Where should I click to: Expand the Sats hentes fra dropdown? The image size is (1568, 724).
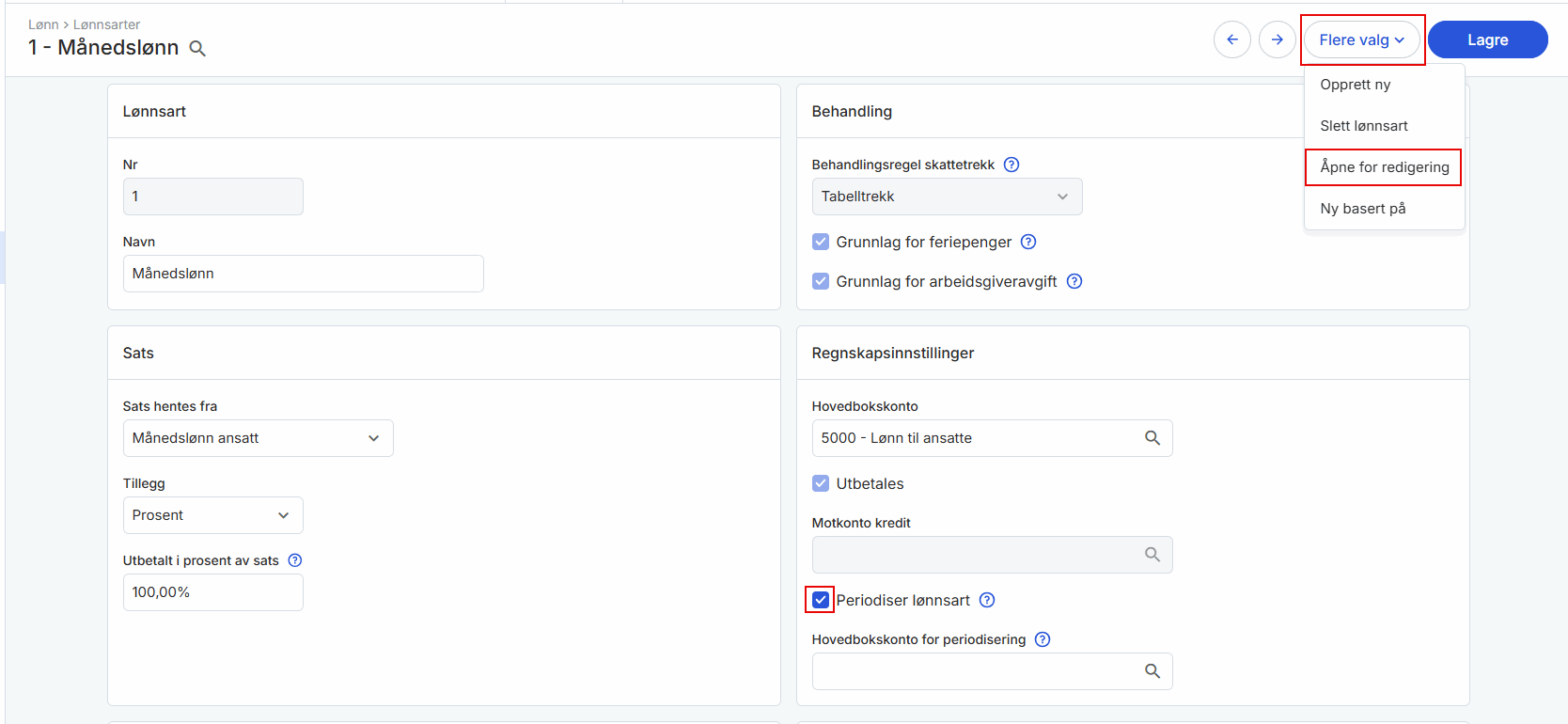[258, 438]
